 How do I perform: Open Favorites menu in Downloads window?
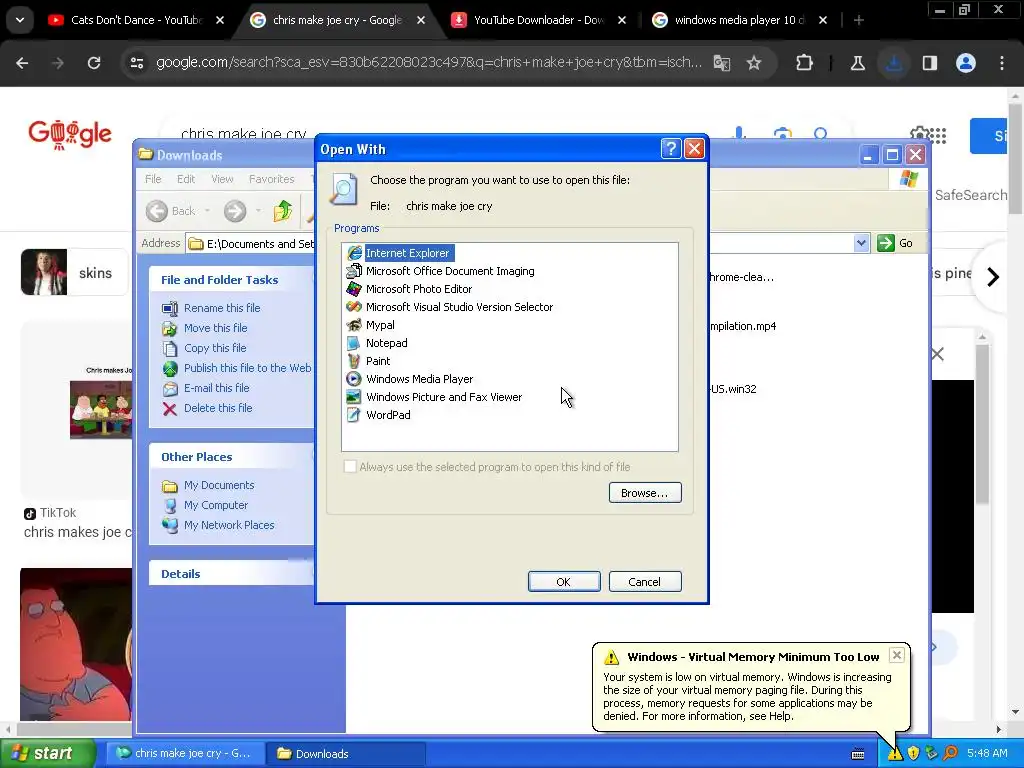click(x=272, y=179)
